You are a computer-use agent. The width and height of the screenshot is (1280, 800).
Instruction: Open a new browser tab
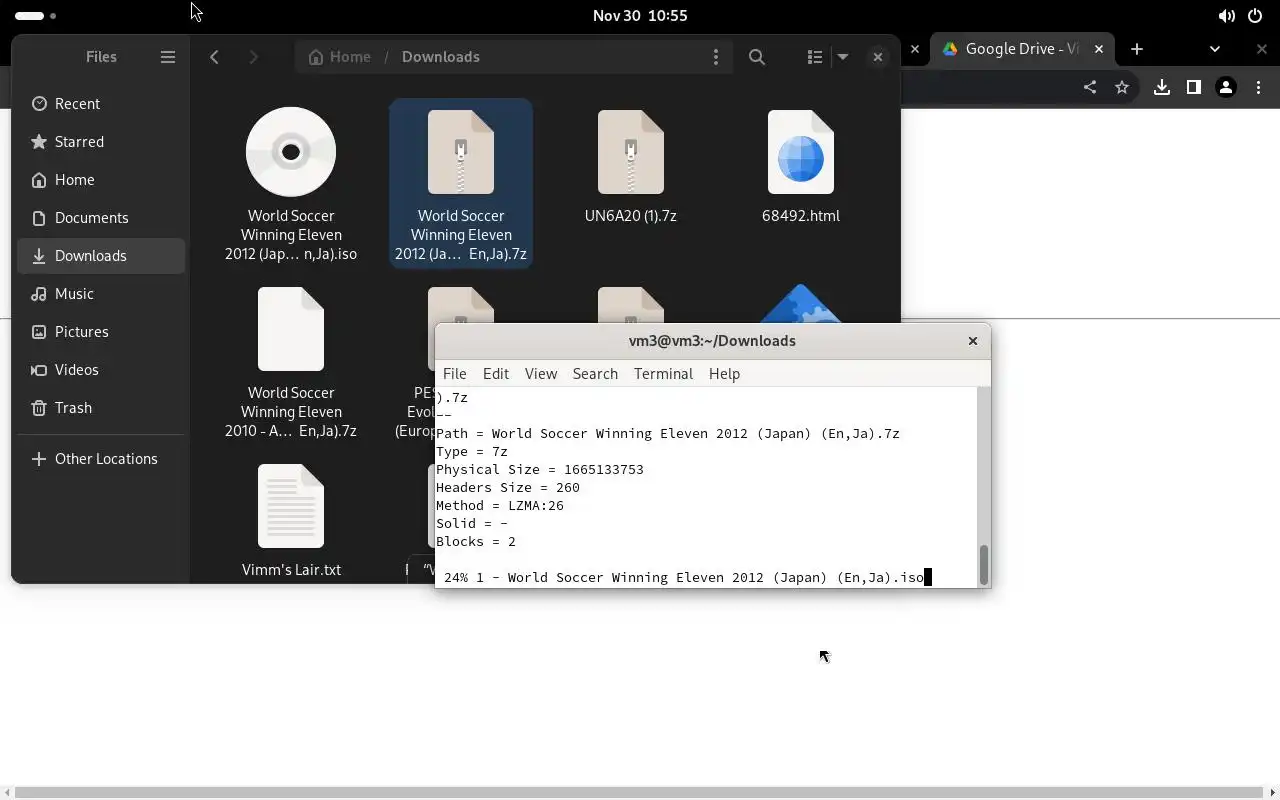(1137, 49)
